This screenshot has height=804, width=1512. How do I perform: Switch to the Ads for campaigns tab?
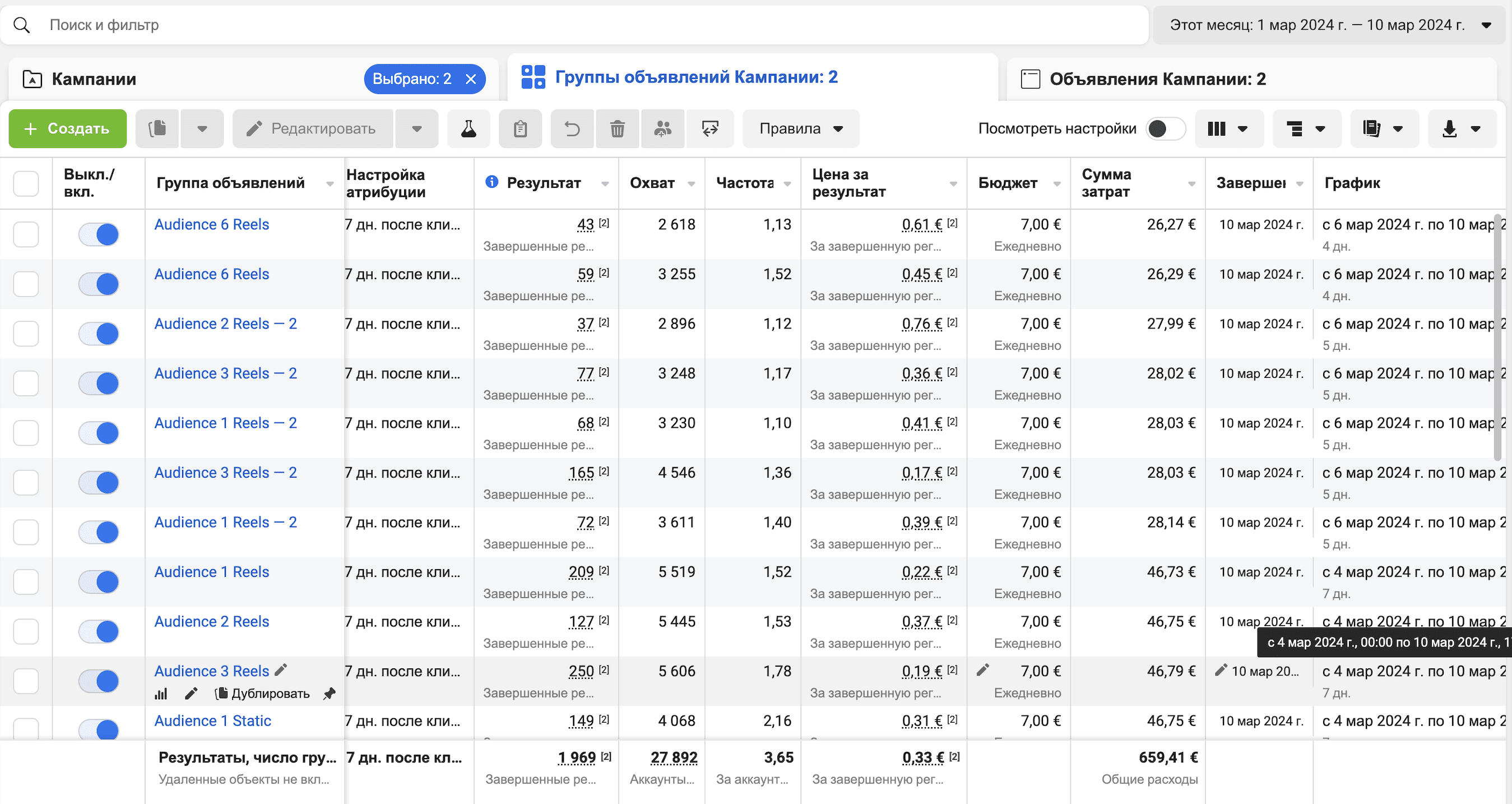[1157, 78]
